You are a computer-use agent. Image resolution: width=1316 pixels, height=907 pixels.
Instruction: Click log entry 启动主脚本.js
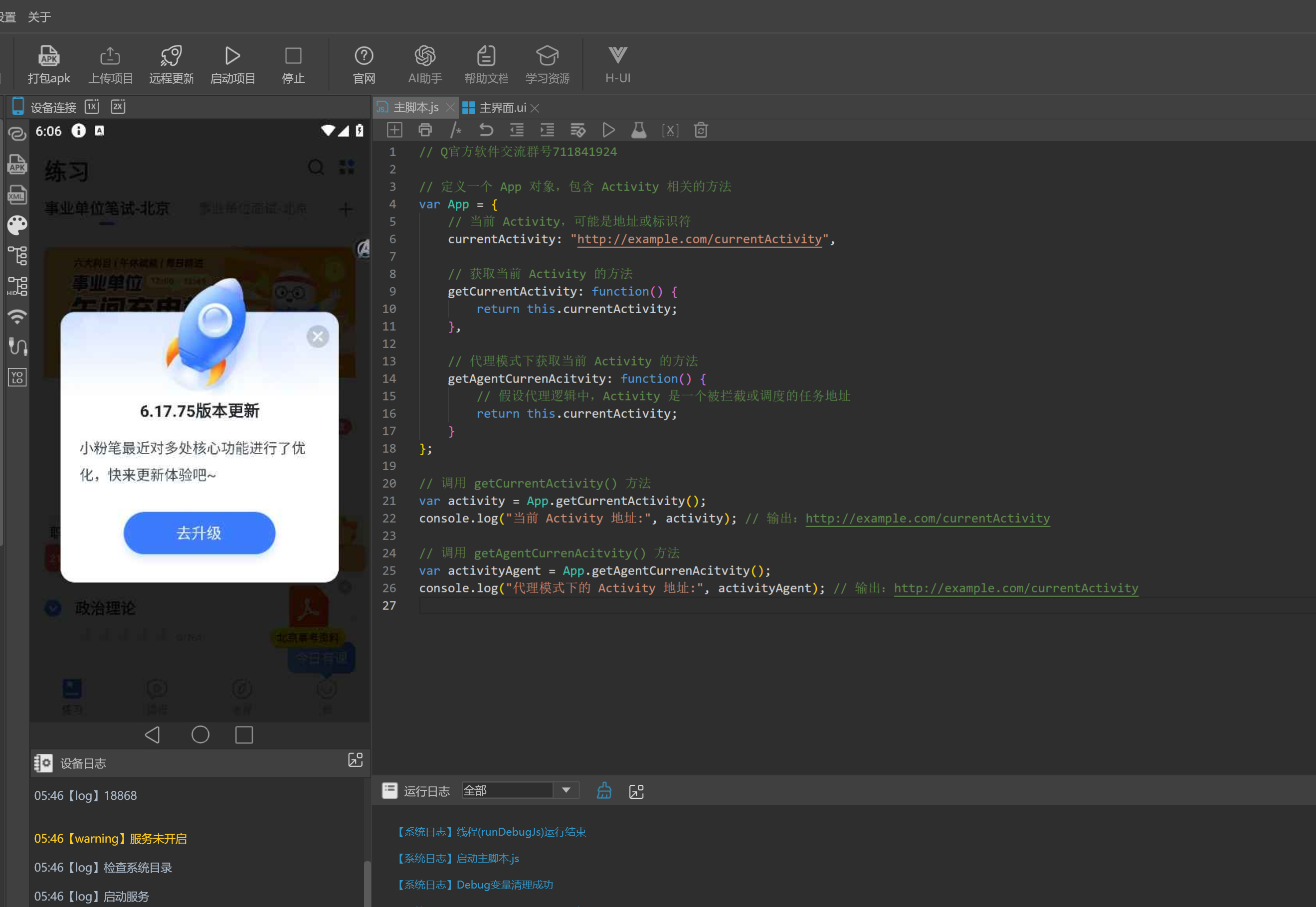(458, 858)
